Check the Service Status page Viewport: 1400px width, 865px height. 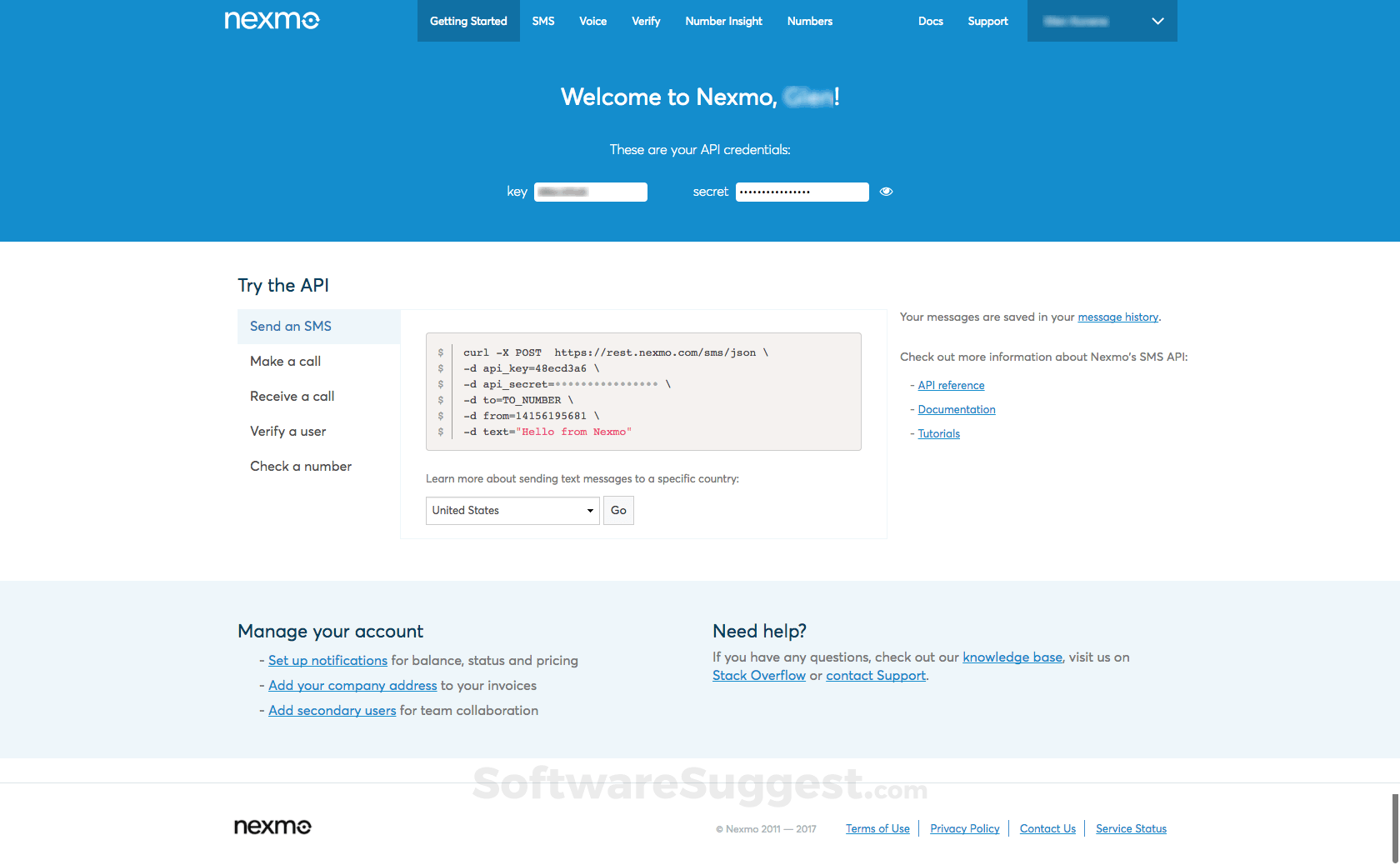(x=1131, y=828)
